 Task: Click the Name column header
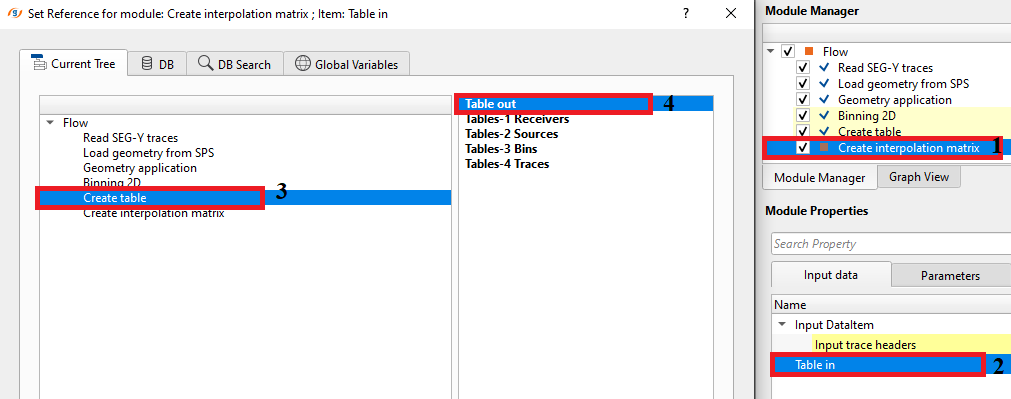891,304
